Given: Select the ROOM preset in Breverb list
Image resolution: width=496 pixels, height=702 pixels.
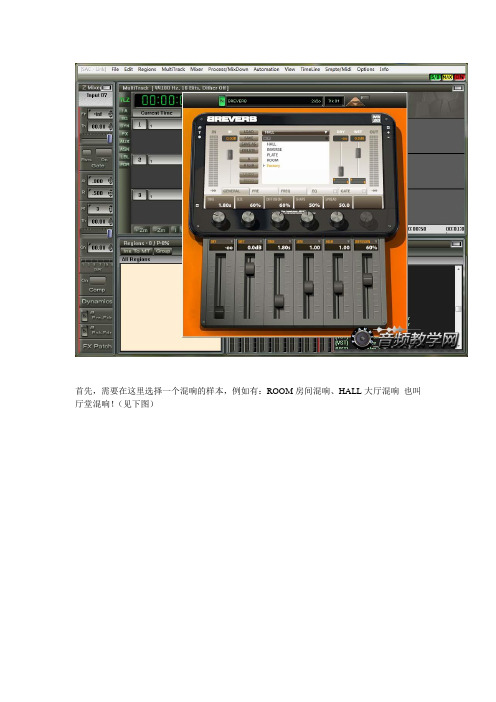Looking at the screenshot, I should 272,160.
